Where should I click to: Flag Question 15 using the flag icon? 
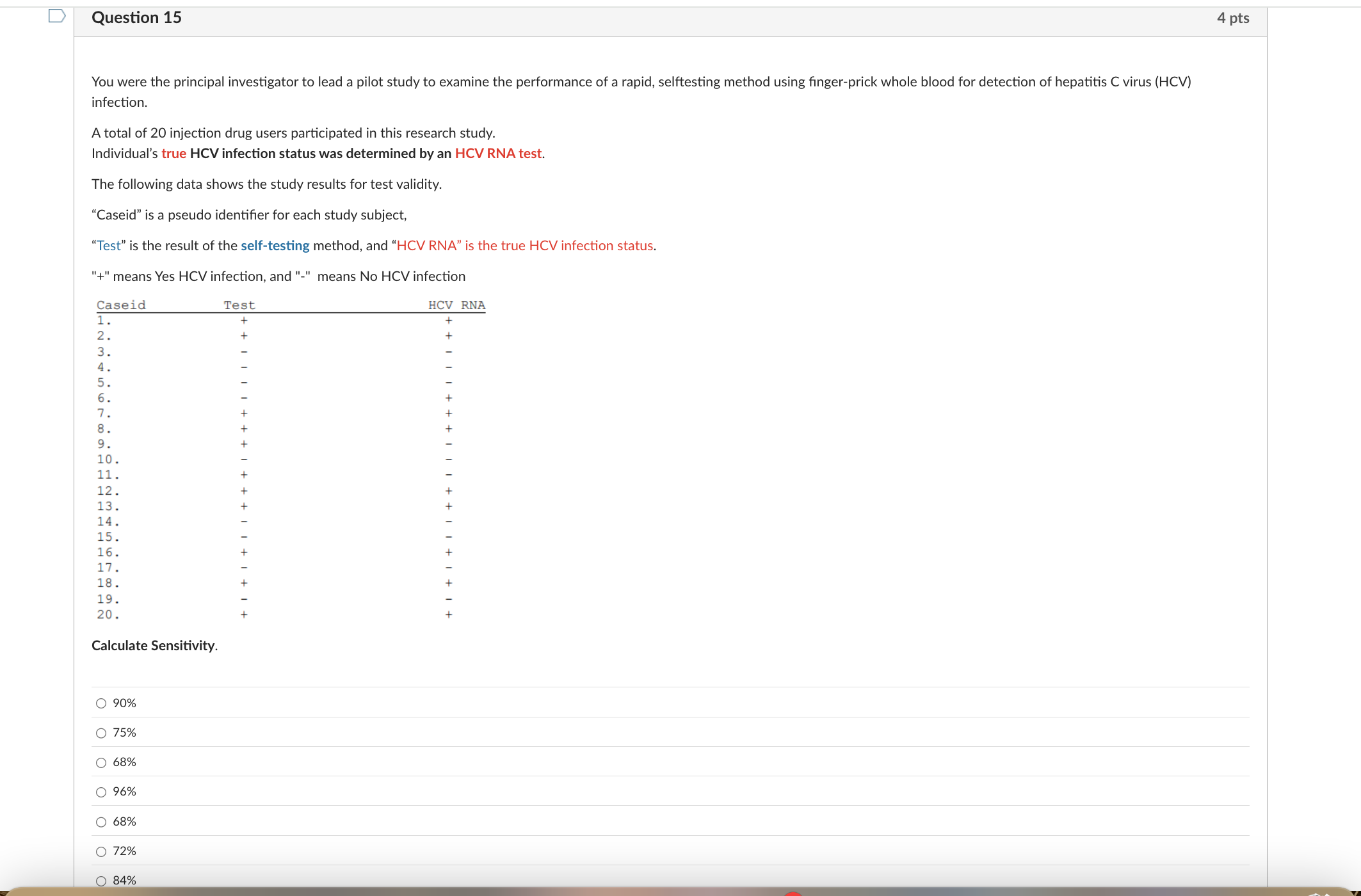point(57,16)
